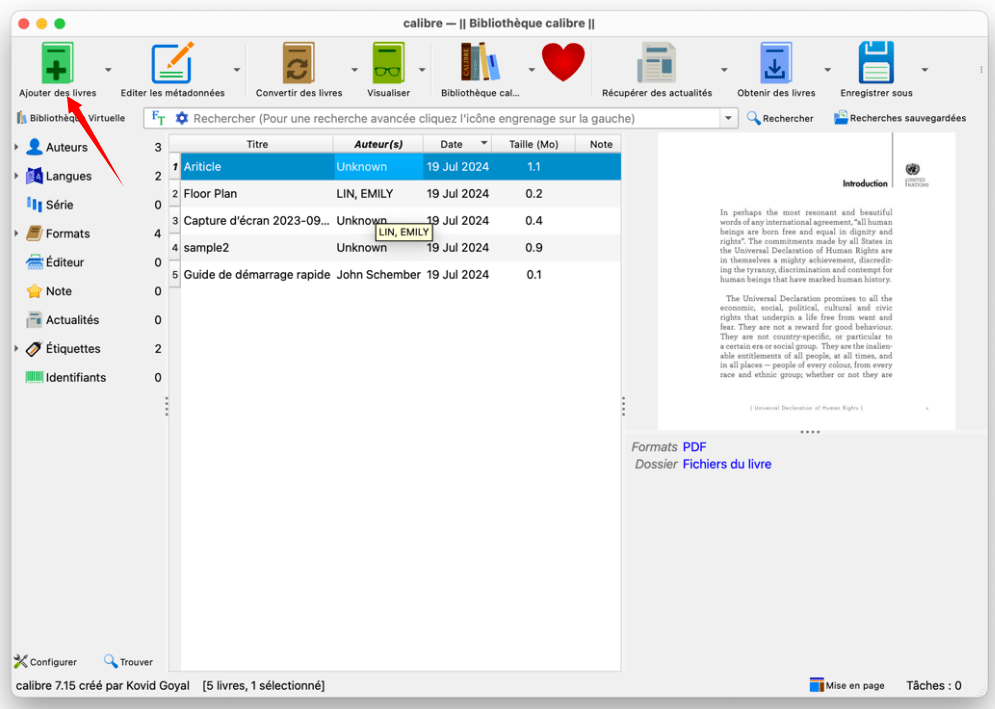
Task: Click the full-text search FT icon
Action: click(158, 118)
